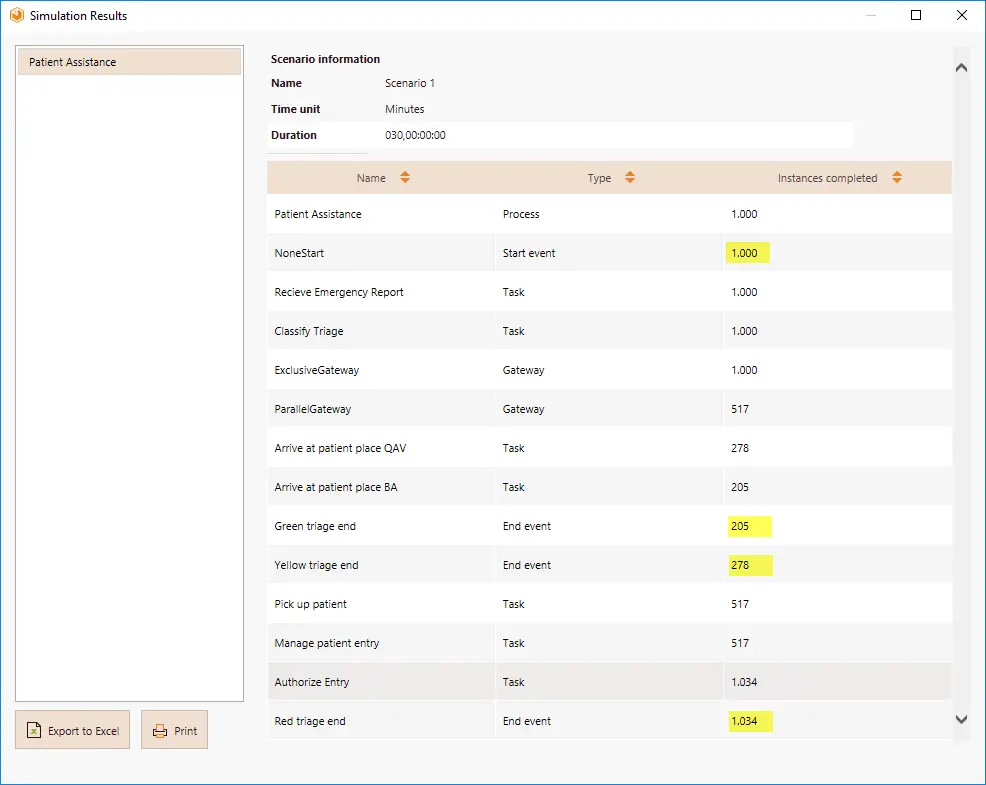
Task: Click Process type cell of Patient Assistance
Action: [521, 214]
